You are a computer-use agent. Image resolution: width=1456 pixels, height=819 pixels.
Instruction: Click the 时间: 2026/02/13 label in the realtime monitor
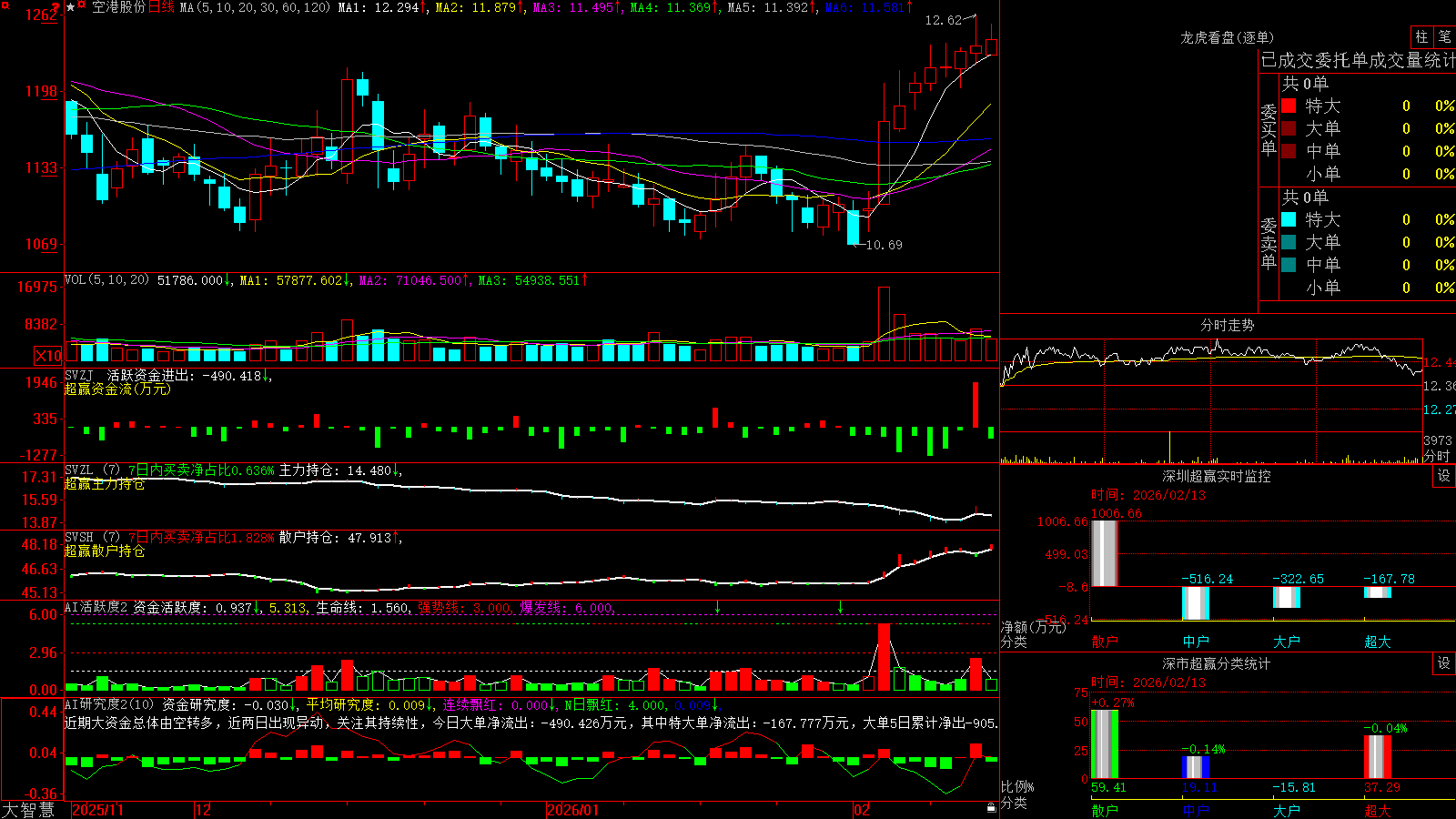(1148, 495)
